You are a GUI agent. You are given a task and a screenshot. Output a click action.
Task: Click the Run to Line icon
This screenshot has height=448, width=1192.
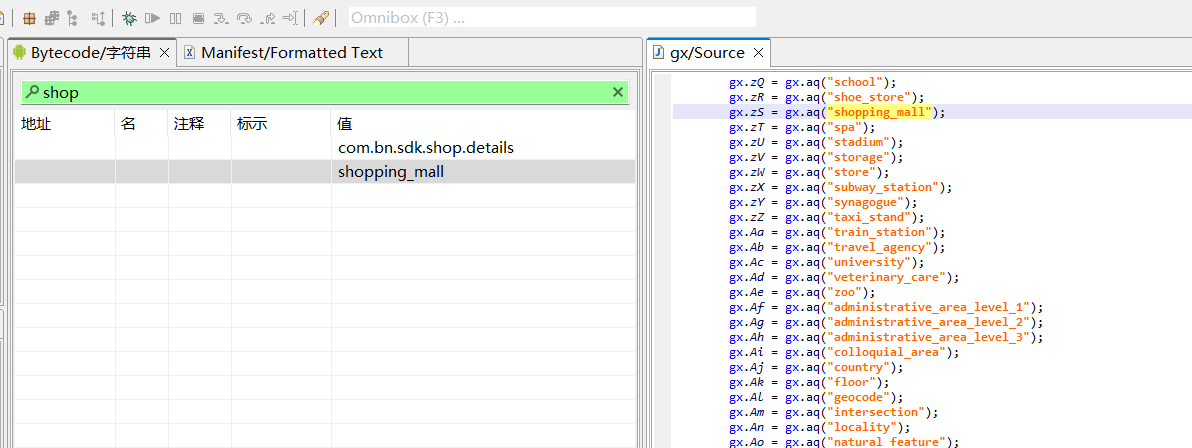point(290,17)
